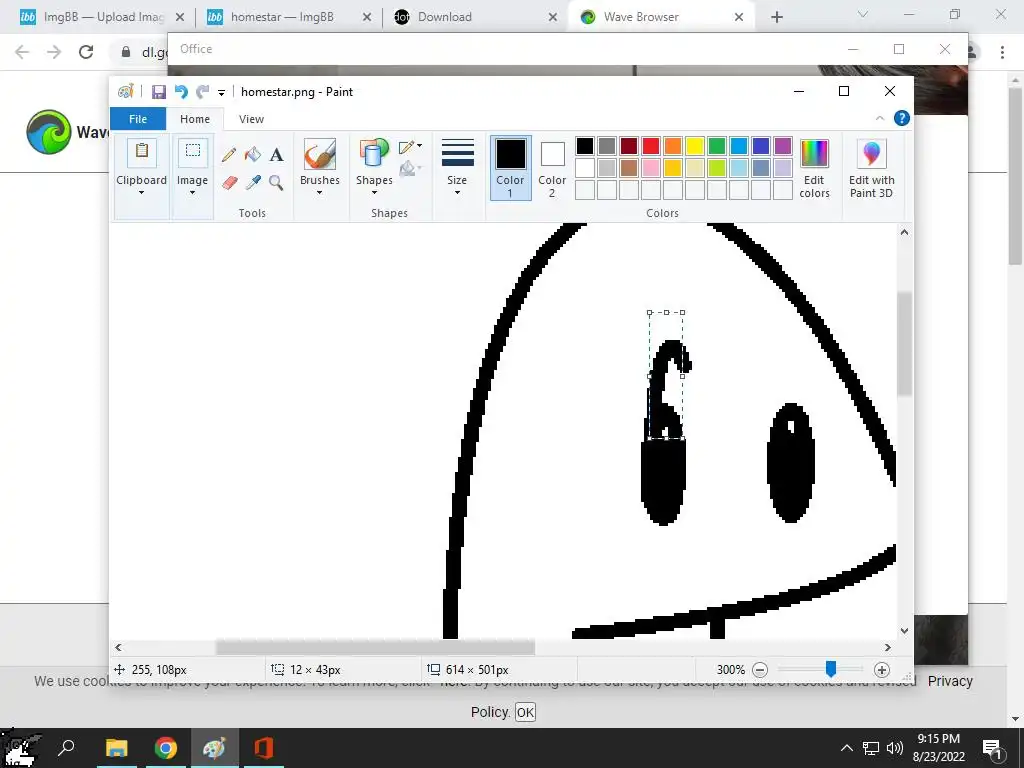Open Paint help question mark icon
Screen dimensions: 1024x768
tap(902, 118)
